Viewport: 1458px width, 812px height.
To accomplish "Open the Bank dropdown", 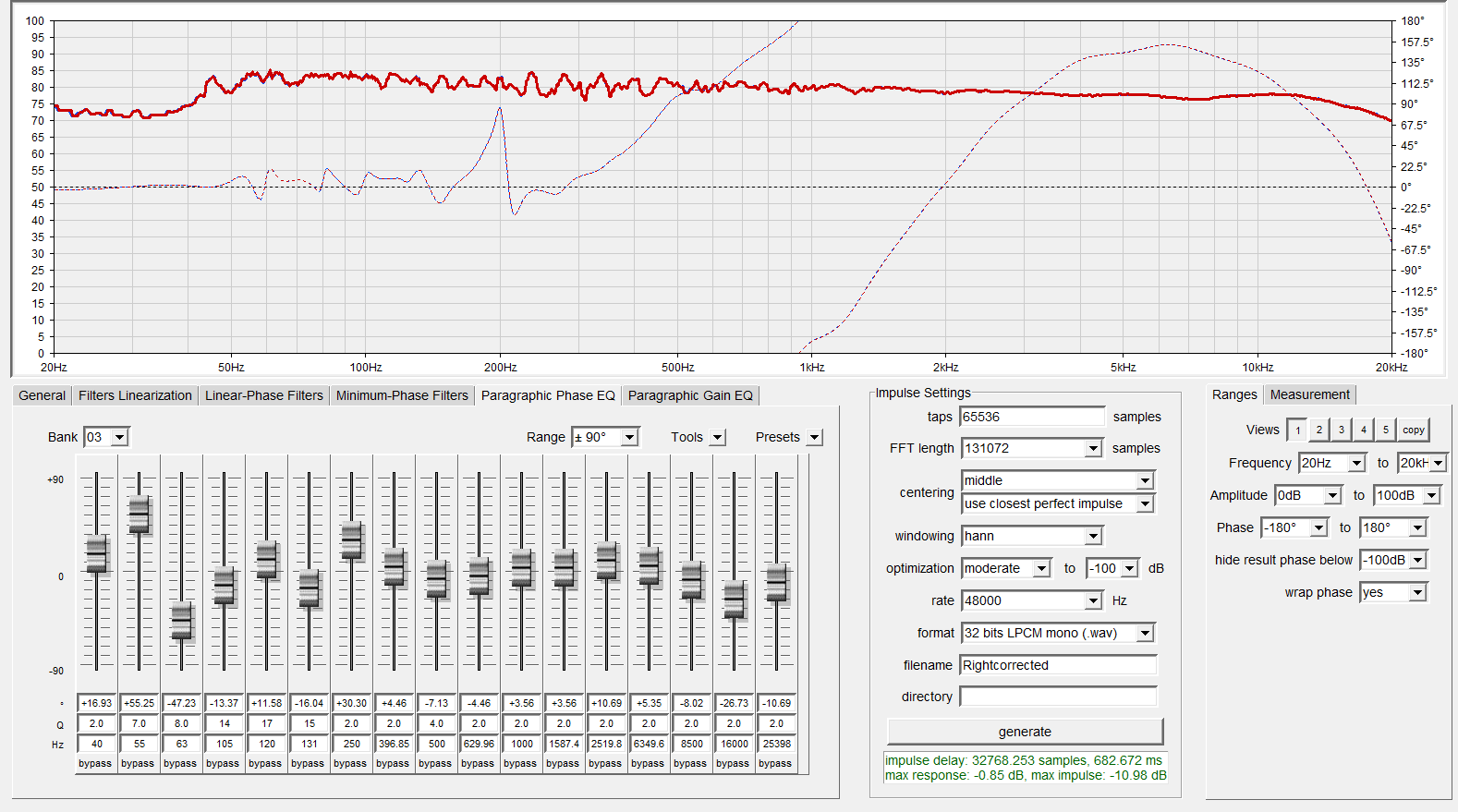I will coord(120,437).
